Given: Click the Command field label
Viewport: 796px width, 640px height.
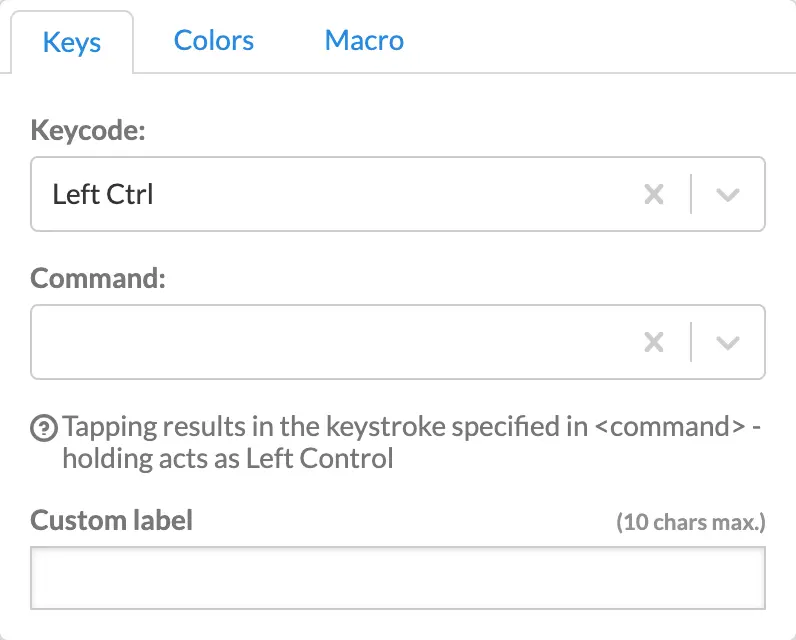Looking at the screenshot, I should tap(98, 278).
